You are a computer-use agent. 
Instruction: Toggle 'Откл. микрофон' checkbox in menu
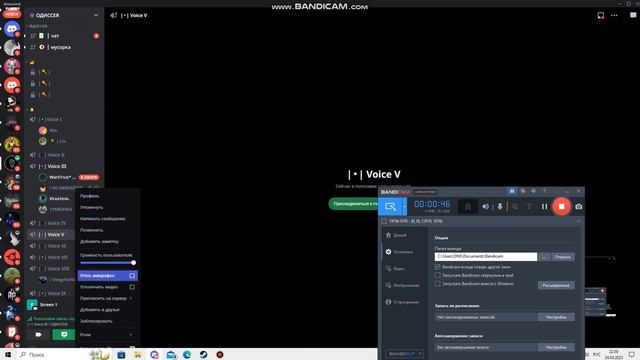pos(132,276)
